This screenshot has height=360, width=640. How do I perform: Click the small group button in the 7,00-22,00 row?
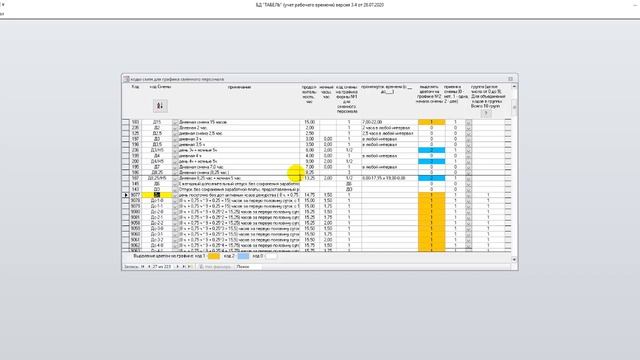coord(468,122)
